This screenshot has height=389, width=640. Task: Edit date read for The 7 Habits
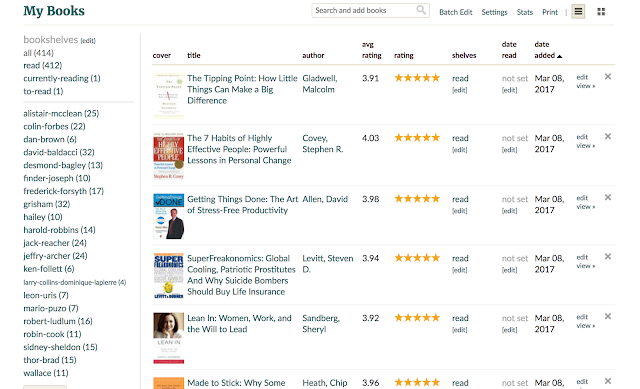click(509, 150)
